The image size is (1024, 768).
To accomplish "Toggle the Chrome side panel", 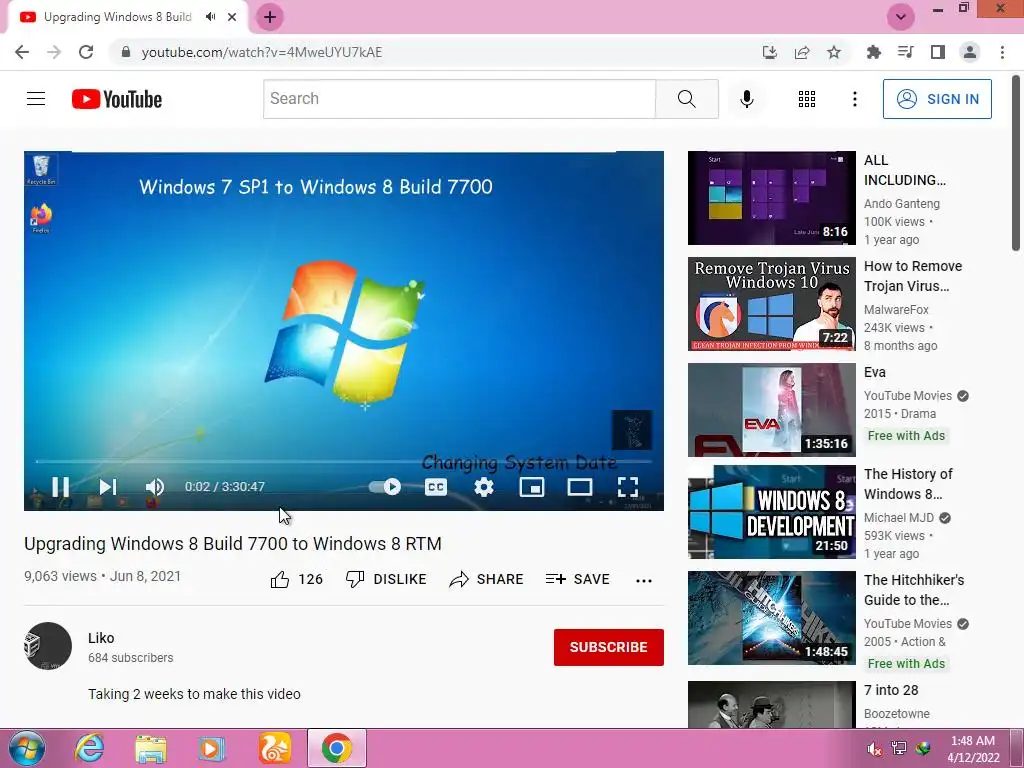I will coord(938,52).
